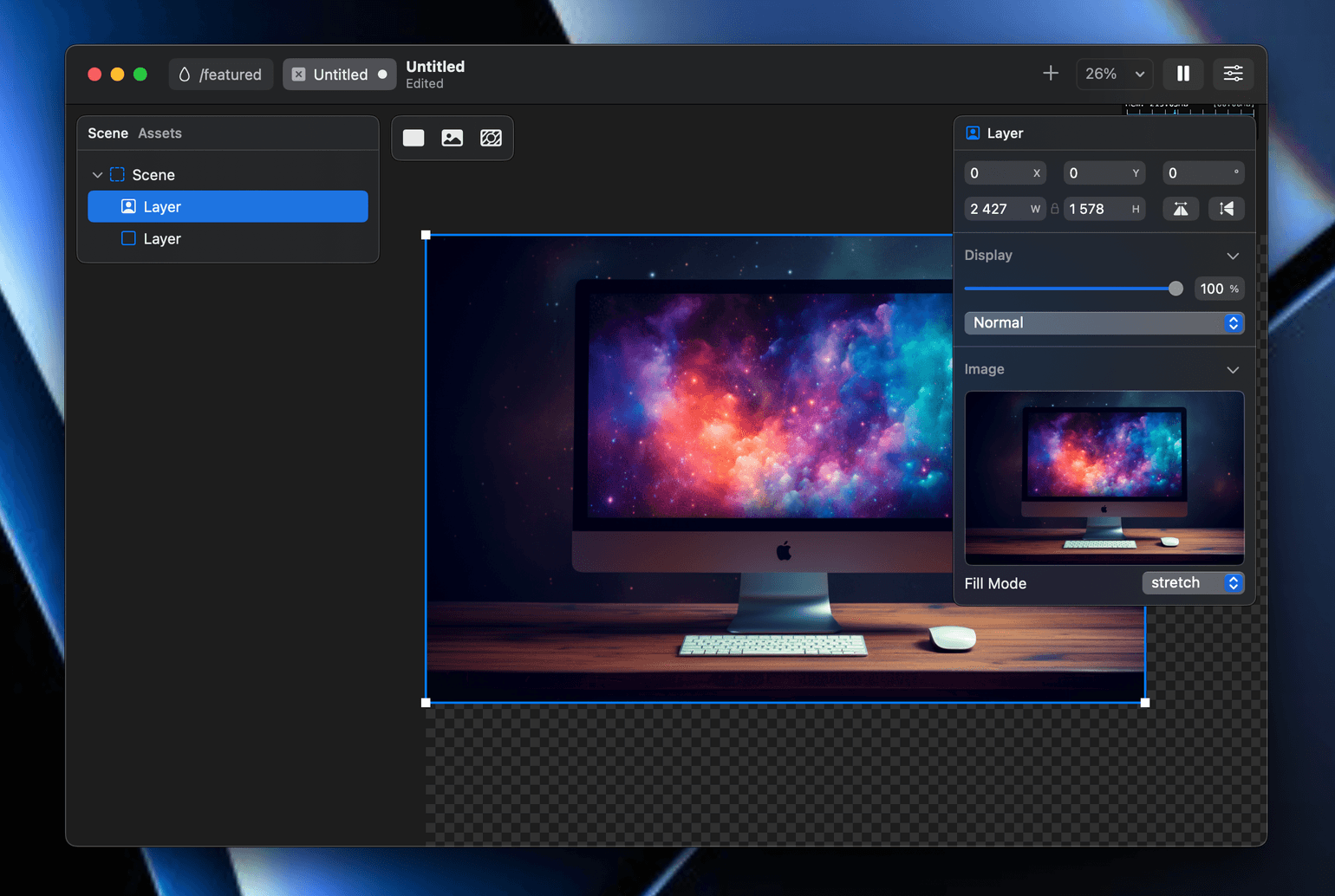Click the image preview thumbnail
The image size is (1335, 896).
[1104, 477]
